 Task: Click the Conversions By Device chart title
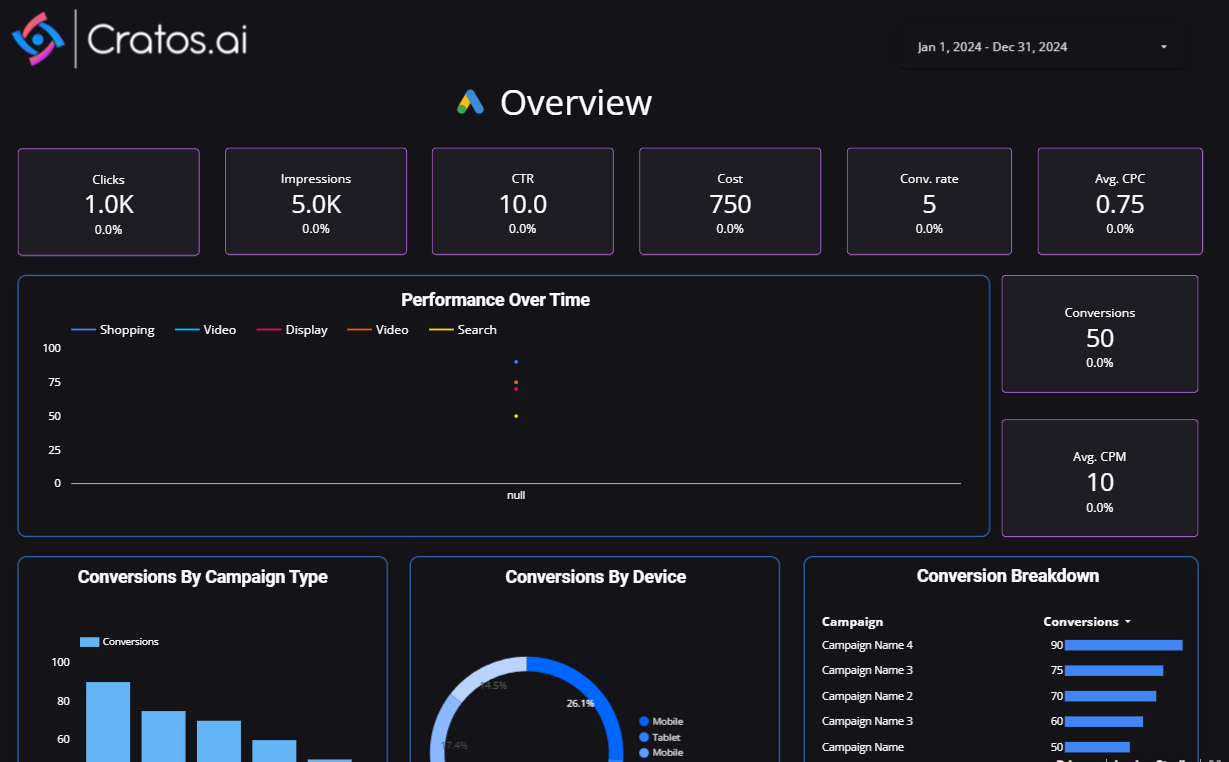(x=596, y=577)
